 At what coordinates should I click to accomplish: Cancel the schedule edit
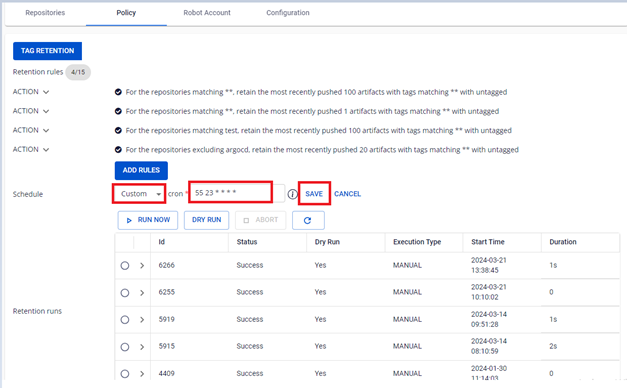pyautogui.click(x=347, y=194)
